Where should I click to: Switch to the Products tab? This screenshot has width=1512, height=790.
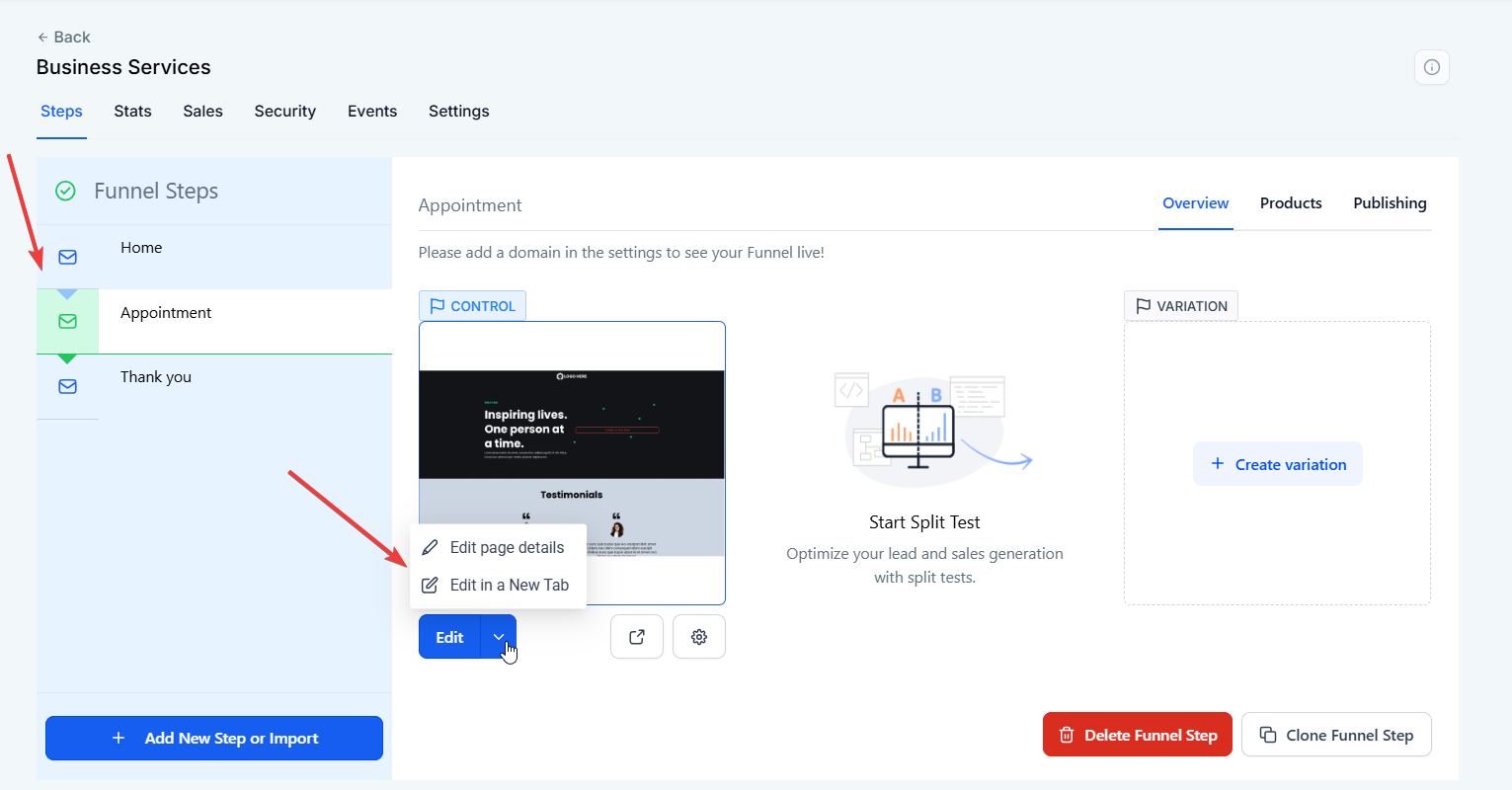1290,203
